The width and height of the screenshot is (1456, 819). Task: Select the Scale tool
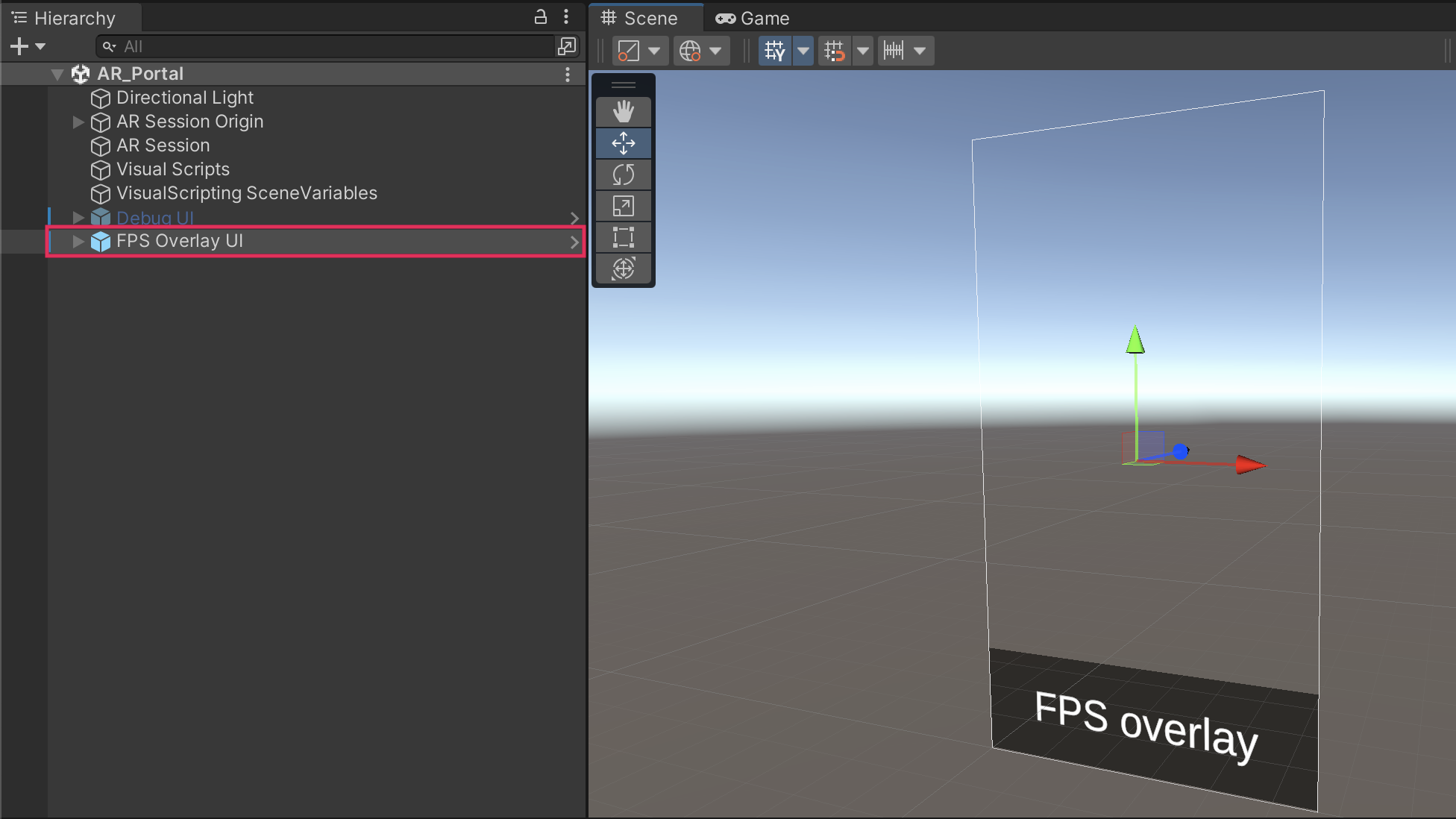point(623,206)
